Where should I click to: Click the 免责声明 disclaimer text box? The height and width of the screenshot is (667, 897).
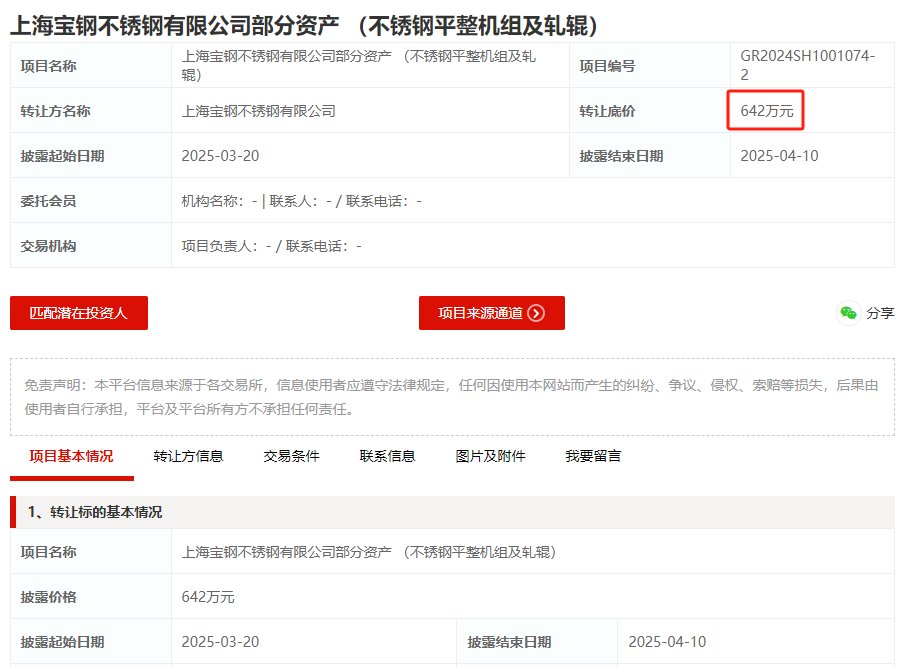point(452,397)
